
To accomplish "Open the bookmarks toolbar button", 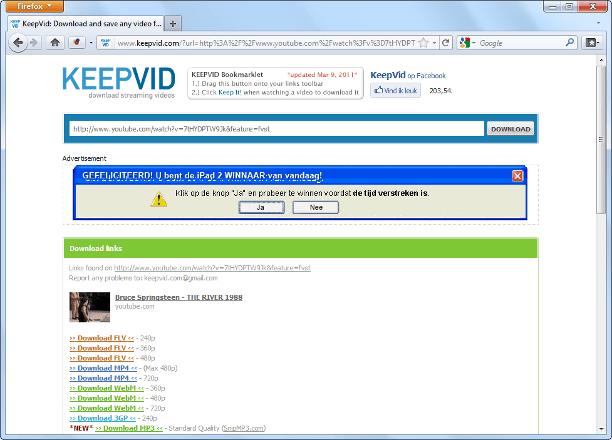I will (x=592, y=43).
